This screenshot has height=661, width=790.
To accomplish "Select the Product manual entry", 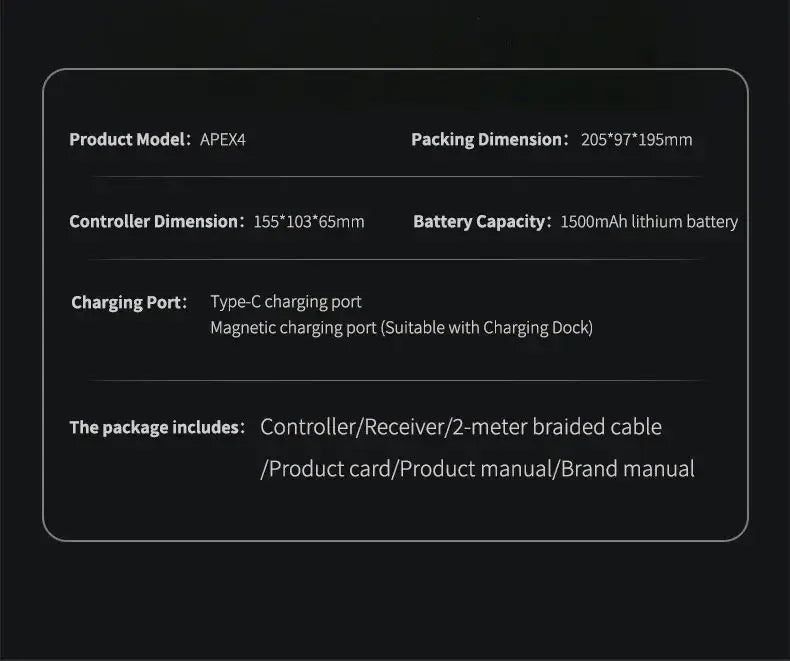I will (x=476, y=469).
